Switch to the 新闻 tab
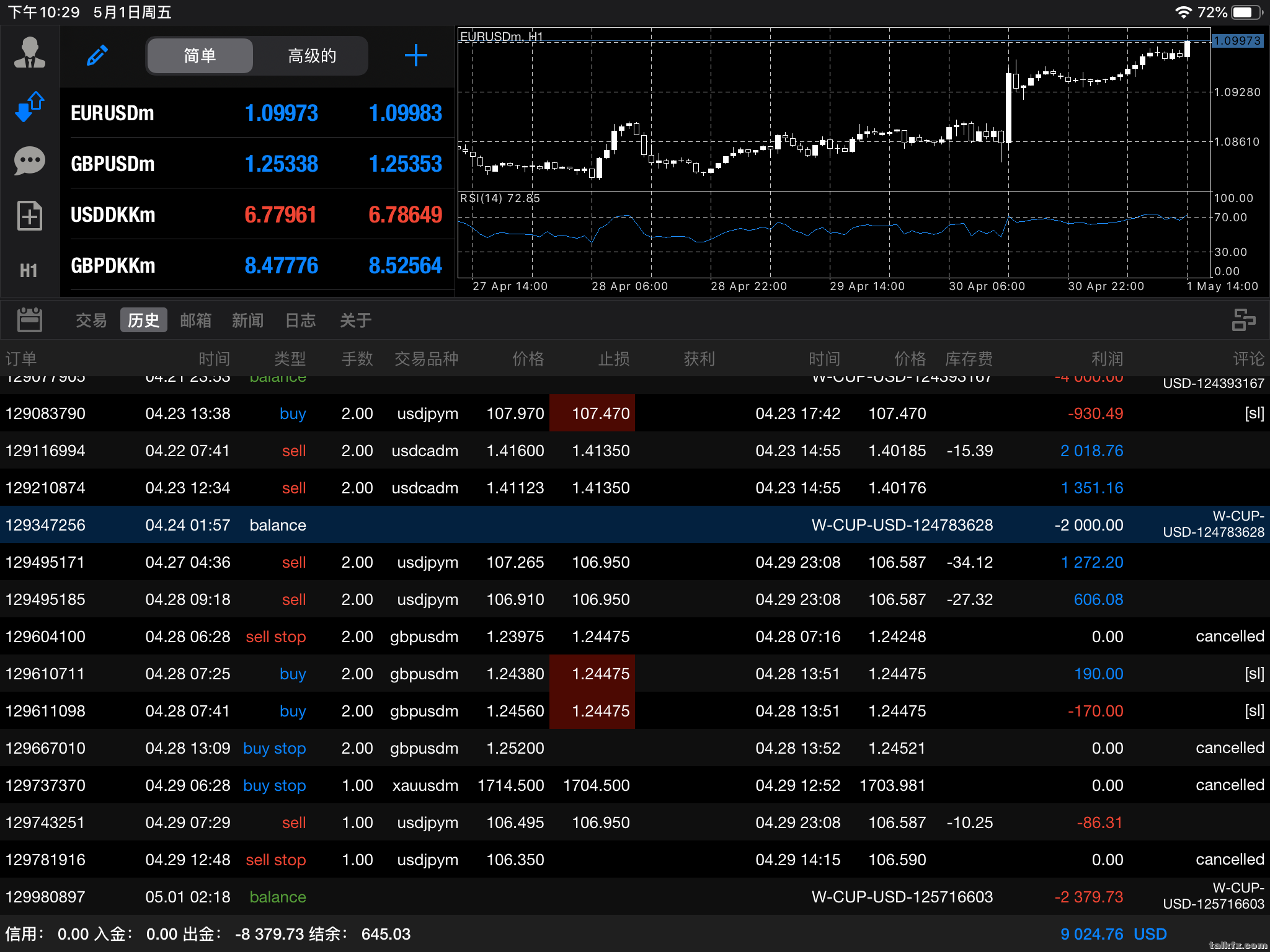 [x=248, y=320]
